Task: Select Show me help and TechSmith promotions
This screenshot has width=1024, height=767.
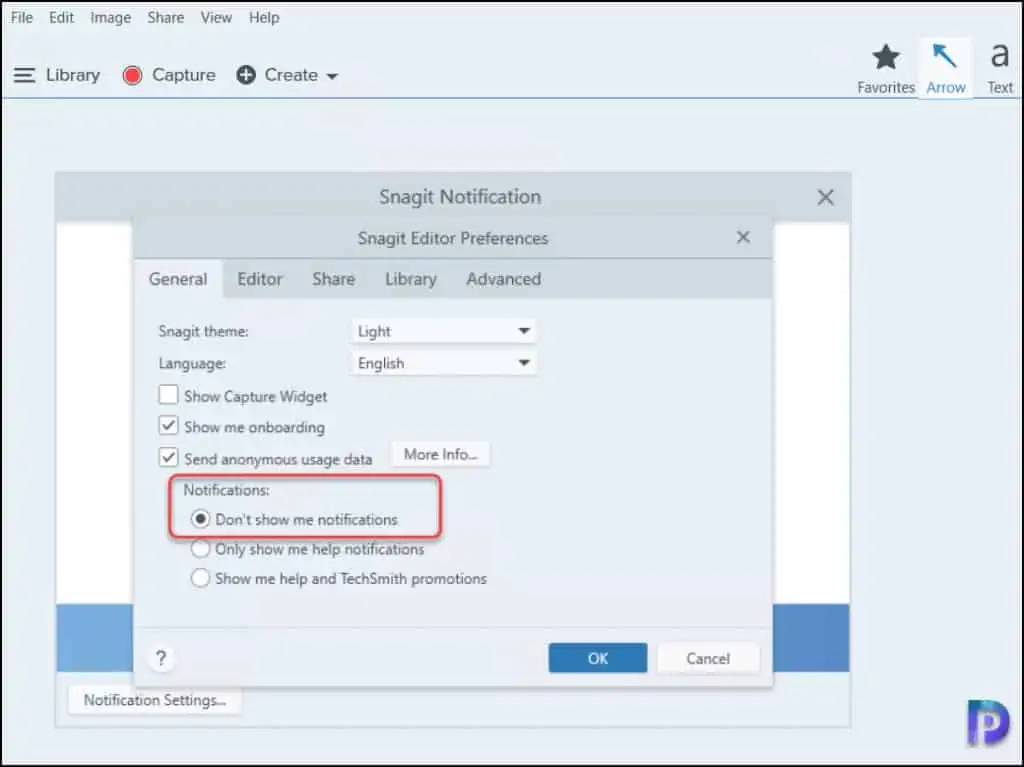Action: 200,578
